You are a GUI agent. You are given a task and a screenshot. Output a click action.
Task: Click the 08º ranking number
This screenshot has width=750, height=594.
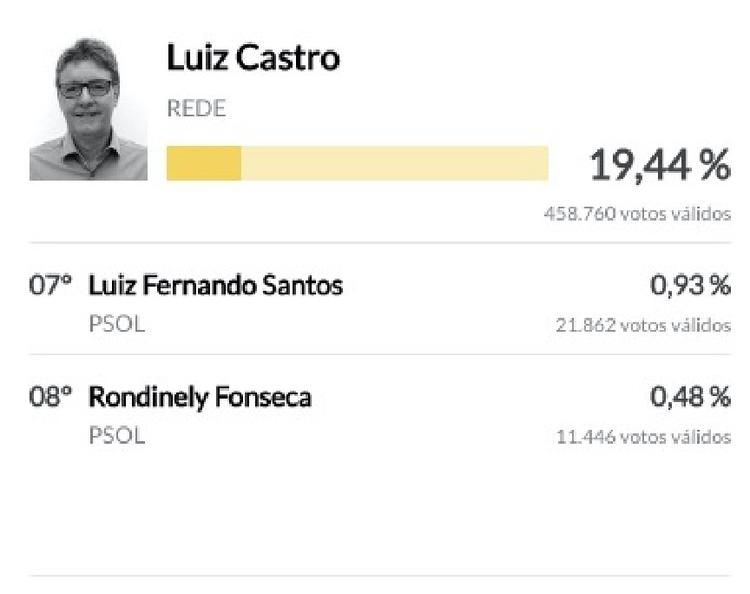(x=51, y=397)
